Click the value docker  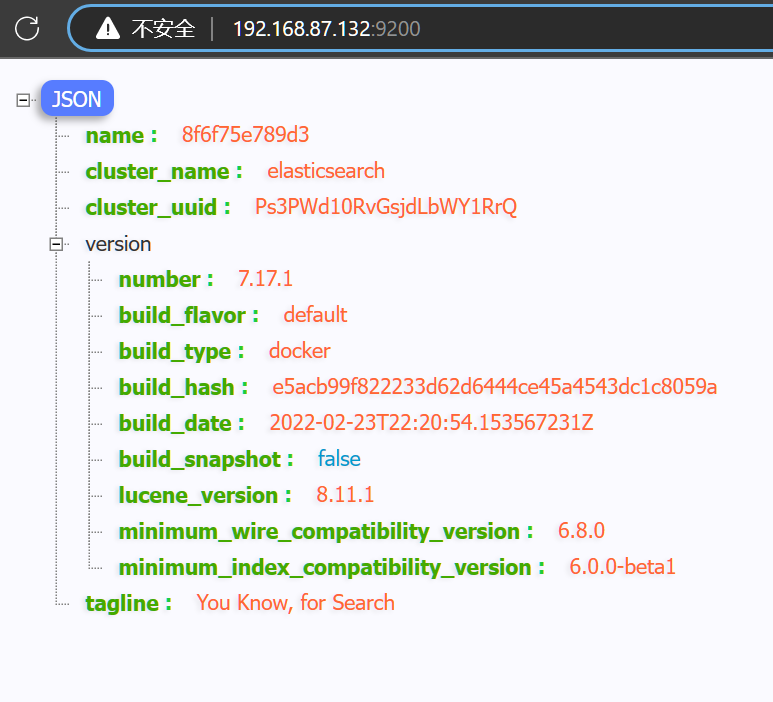click(299, 351)
